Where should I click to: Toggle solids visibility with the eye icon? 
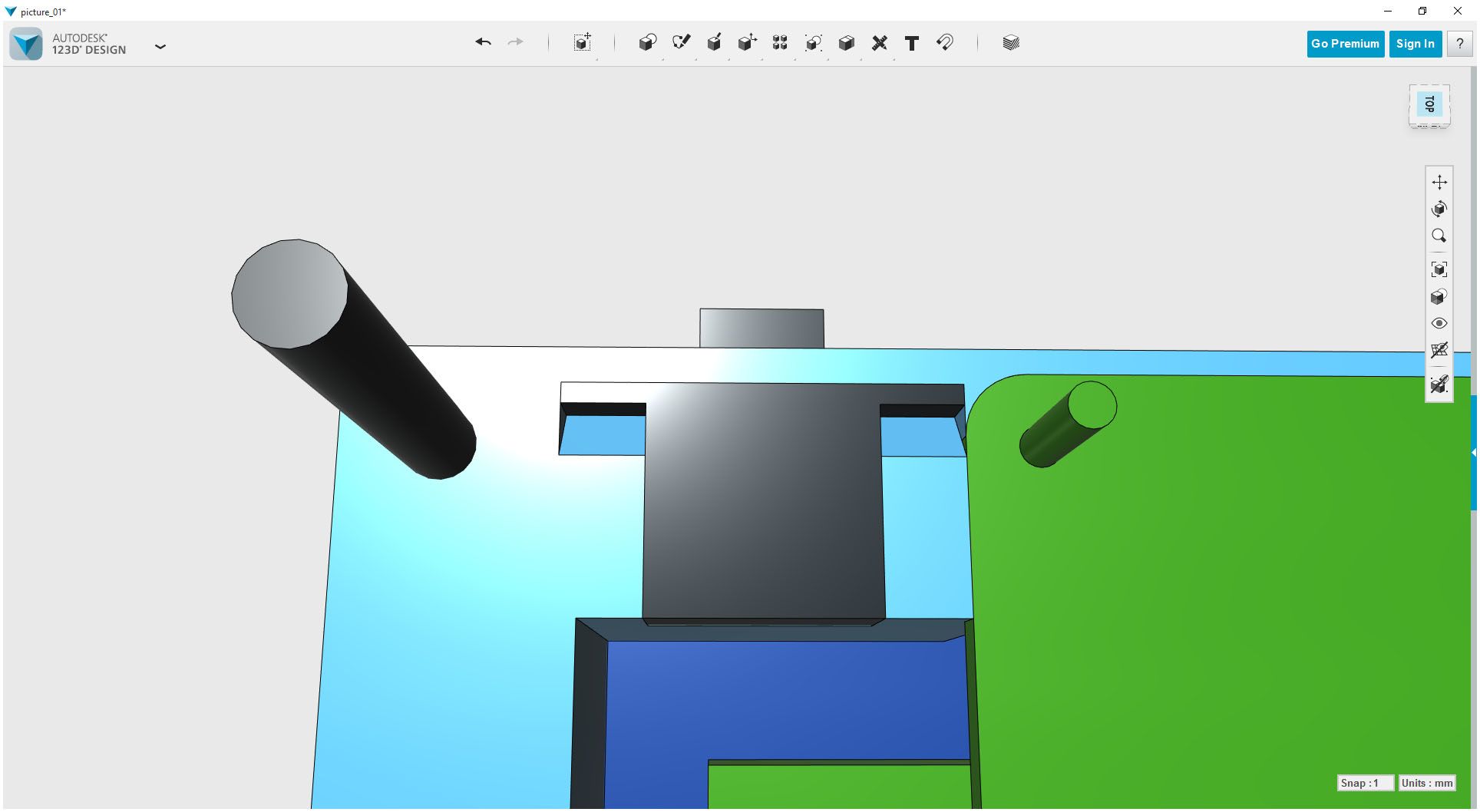(x=1440, y=323)
